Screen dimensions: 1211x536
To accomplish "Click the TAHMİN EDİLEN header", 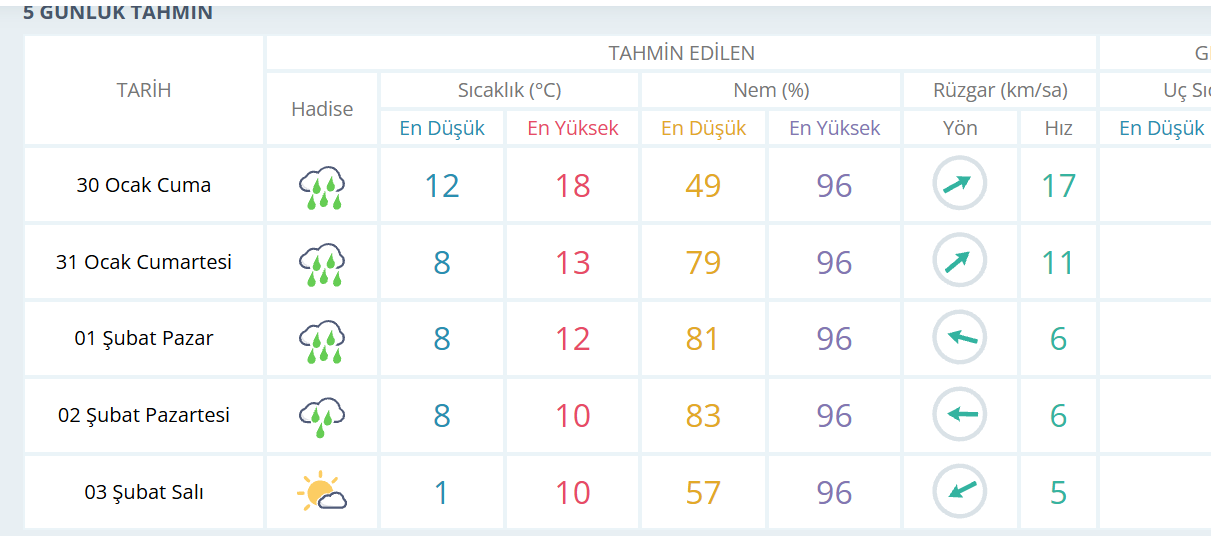I will click(x=682, y=53).
